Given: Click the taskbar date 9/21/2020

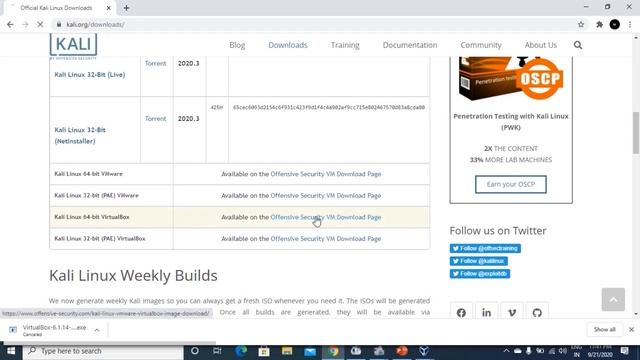Looking at the screenshot, I should [600, 355].
